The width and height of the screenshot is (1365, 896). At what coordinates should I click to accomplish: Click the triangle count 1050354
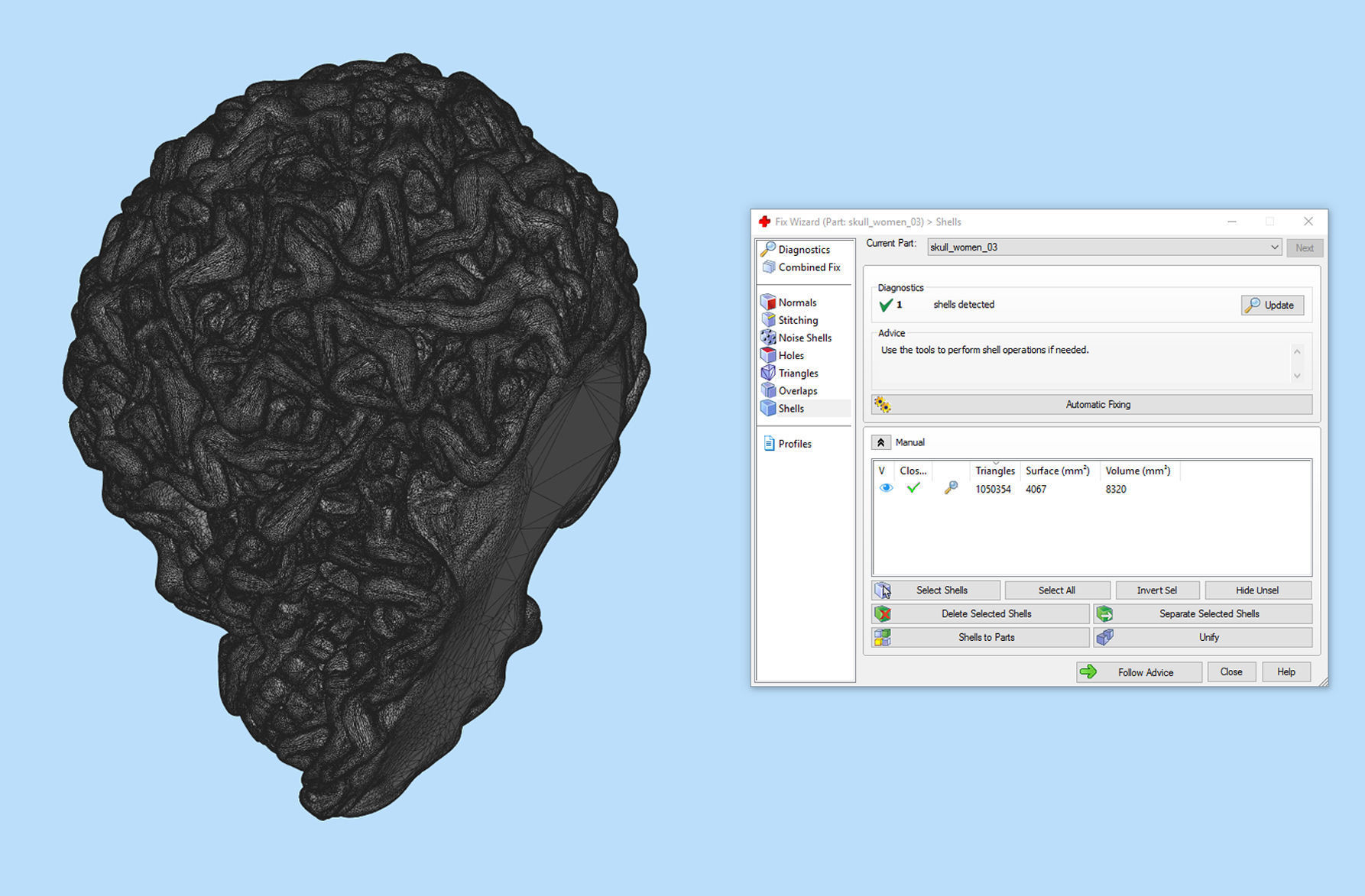(x=993, y=489)
